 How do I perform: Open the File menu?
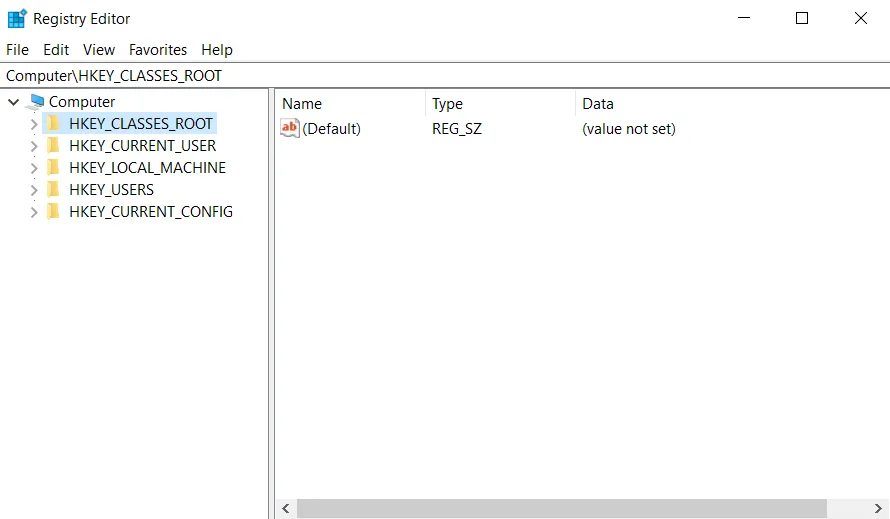[x=18, y=50]
